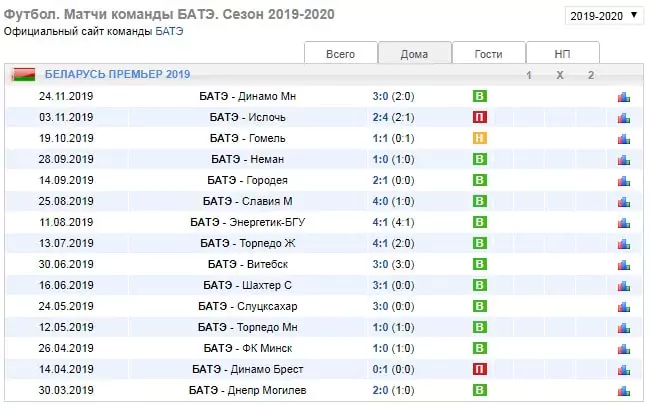Open stats chart icon for Шахтер С match

(x=623, y=286)
